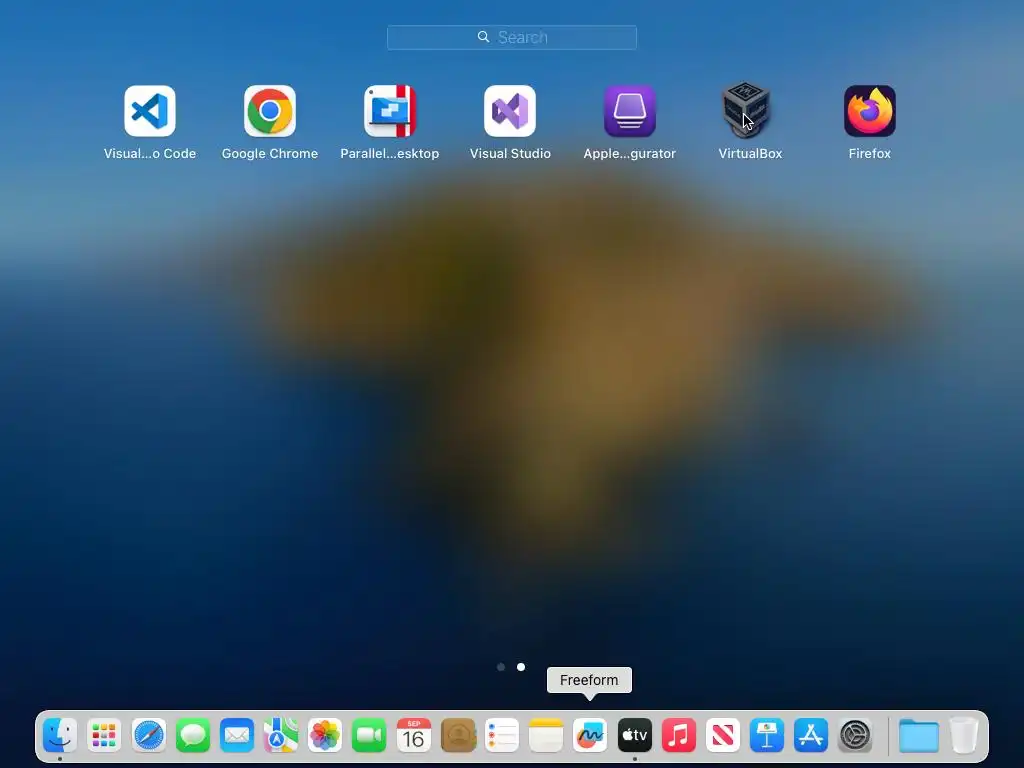The width and height of the screenshot is (1024, 768).
Task: Open System Settings gear in Dock
Action: click(855, 735)
